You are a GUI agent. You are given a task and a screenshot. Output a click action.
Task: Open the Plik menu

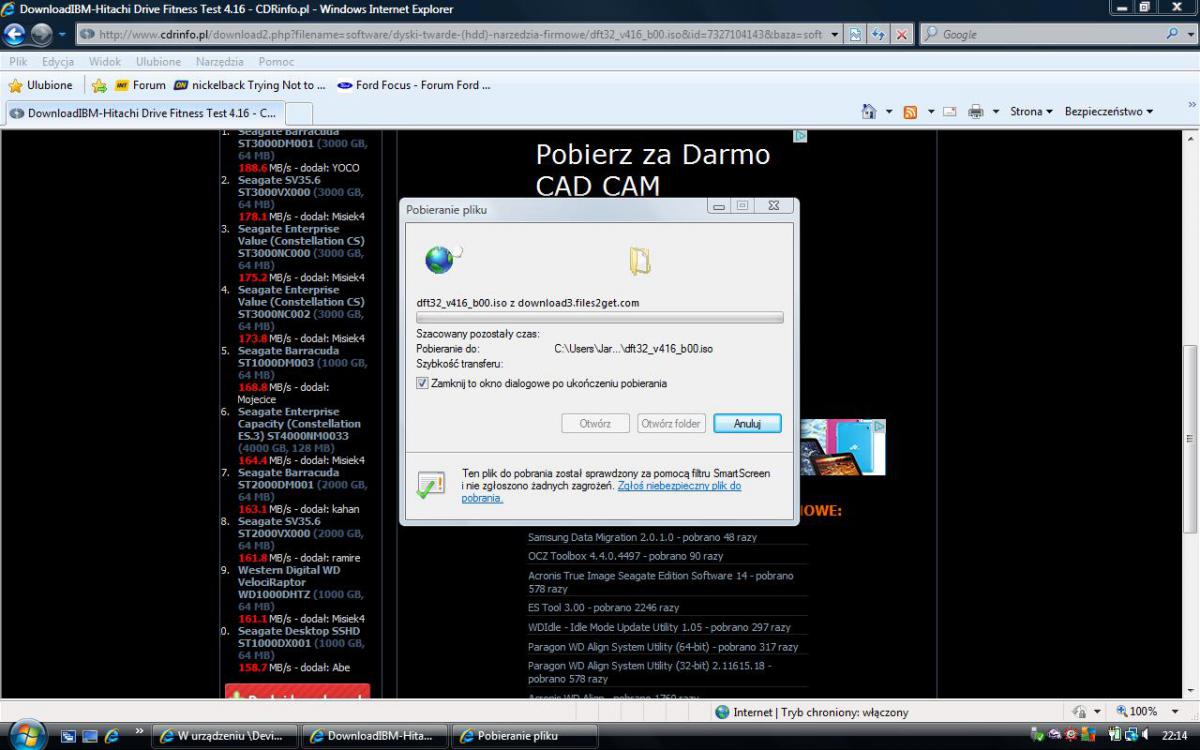coord(18,61)
